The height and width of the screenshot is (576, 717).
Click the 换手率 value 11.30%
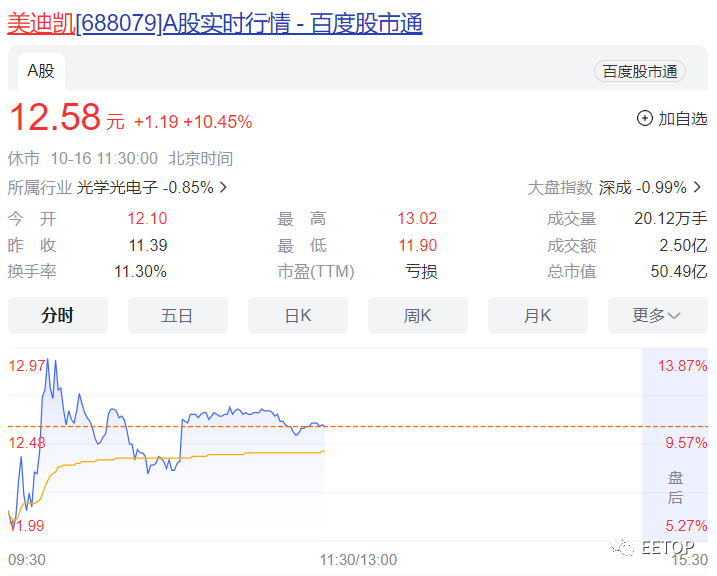pos(140,272)
